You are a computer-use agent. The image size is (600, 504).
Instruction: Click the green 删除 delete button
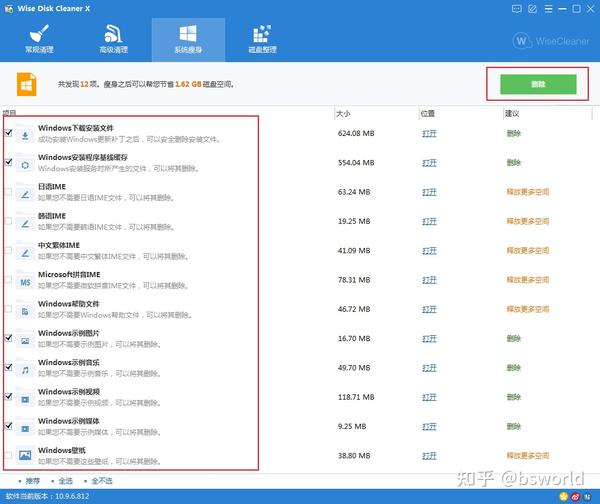point(538,84)
